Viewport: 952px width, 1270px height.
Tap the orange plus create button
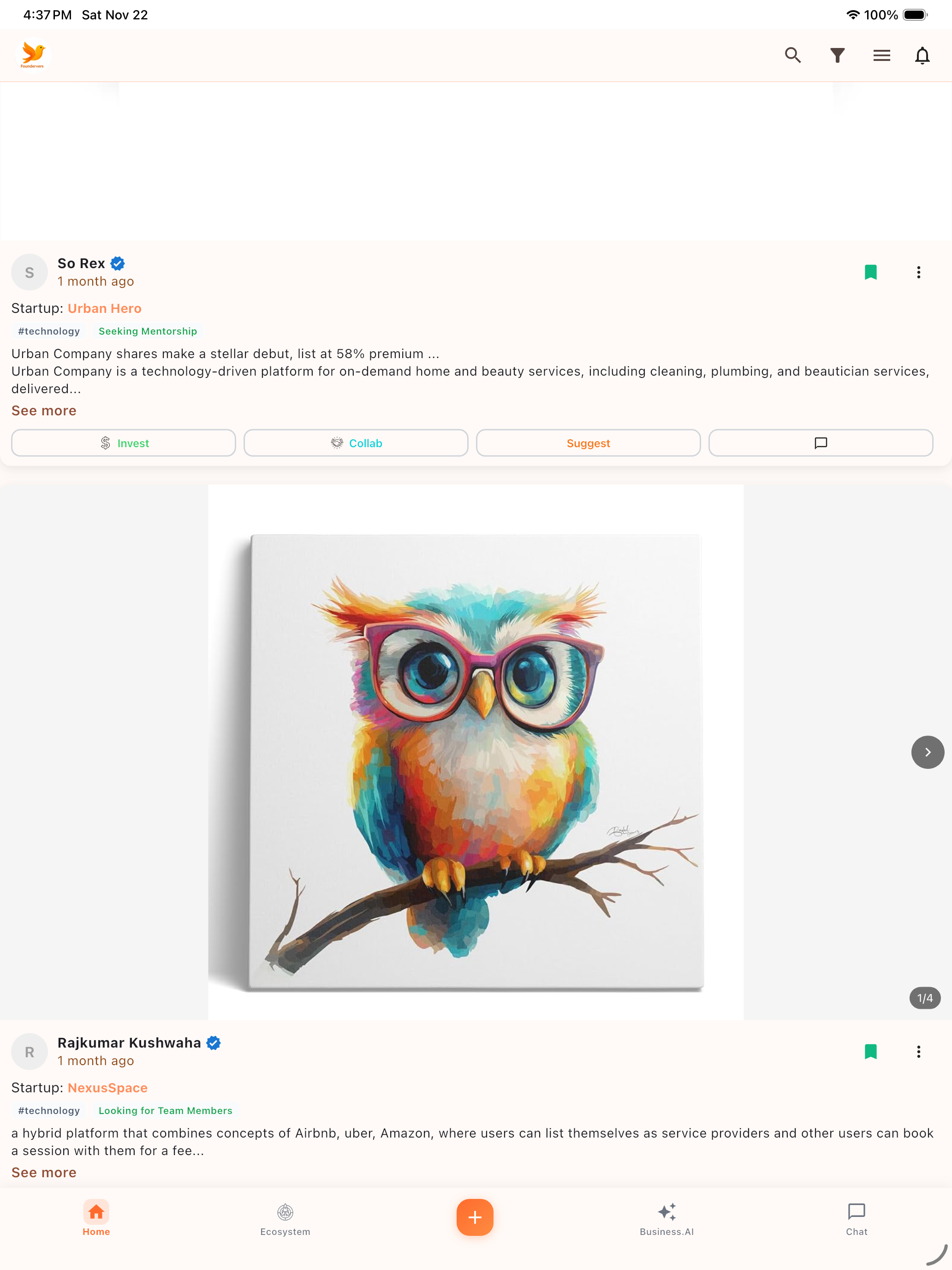[475, 1217]
